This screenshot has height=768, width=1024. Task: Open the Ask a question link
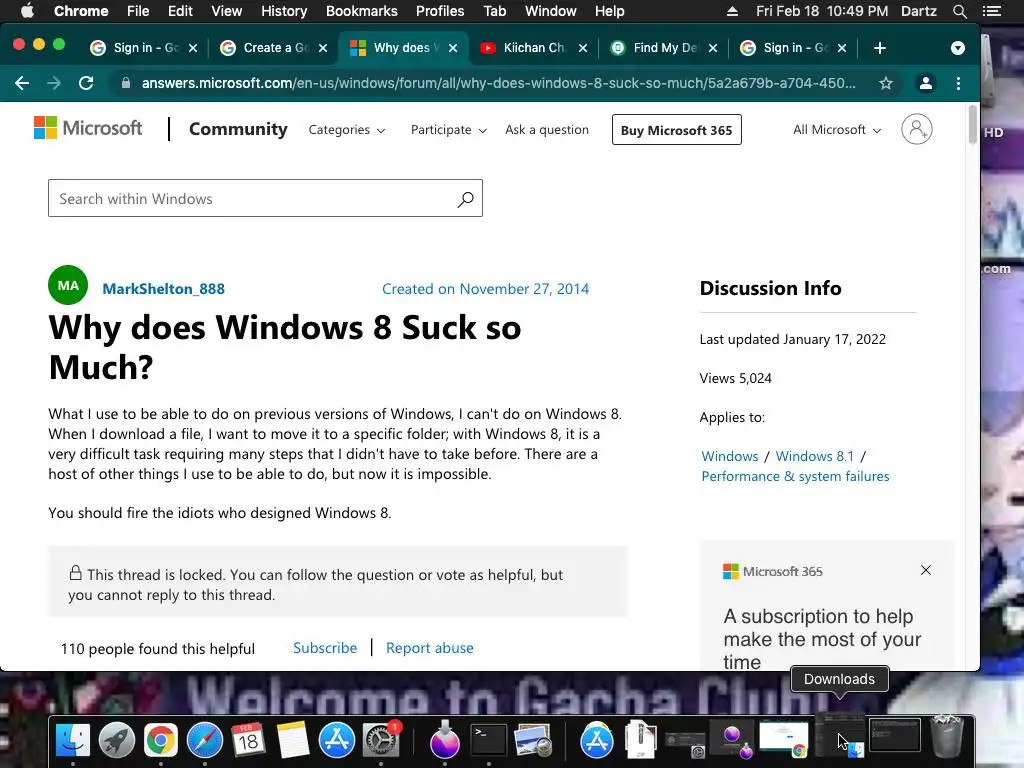(547, 129)
